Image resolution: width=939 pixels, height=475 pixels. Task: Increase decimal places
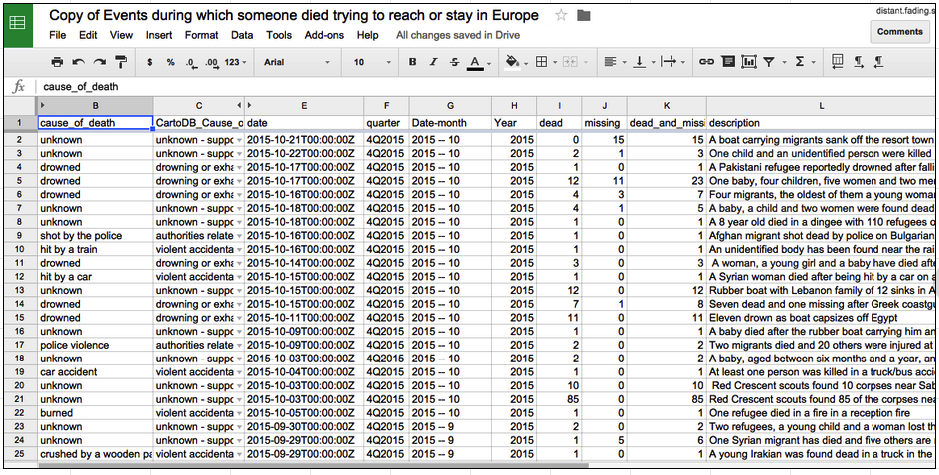pyautogui.click(x=211, y=62)
